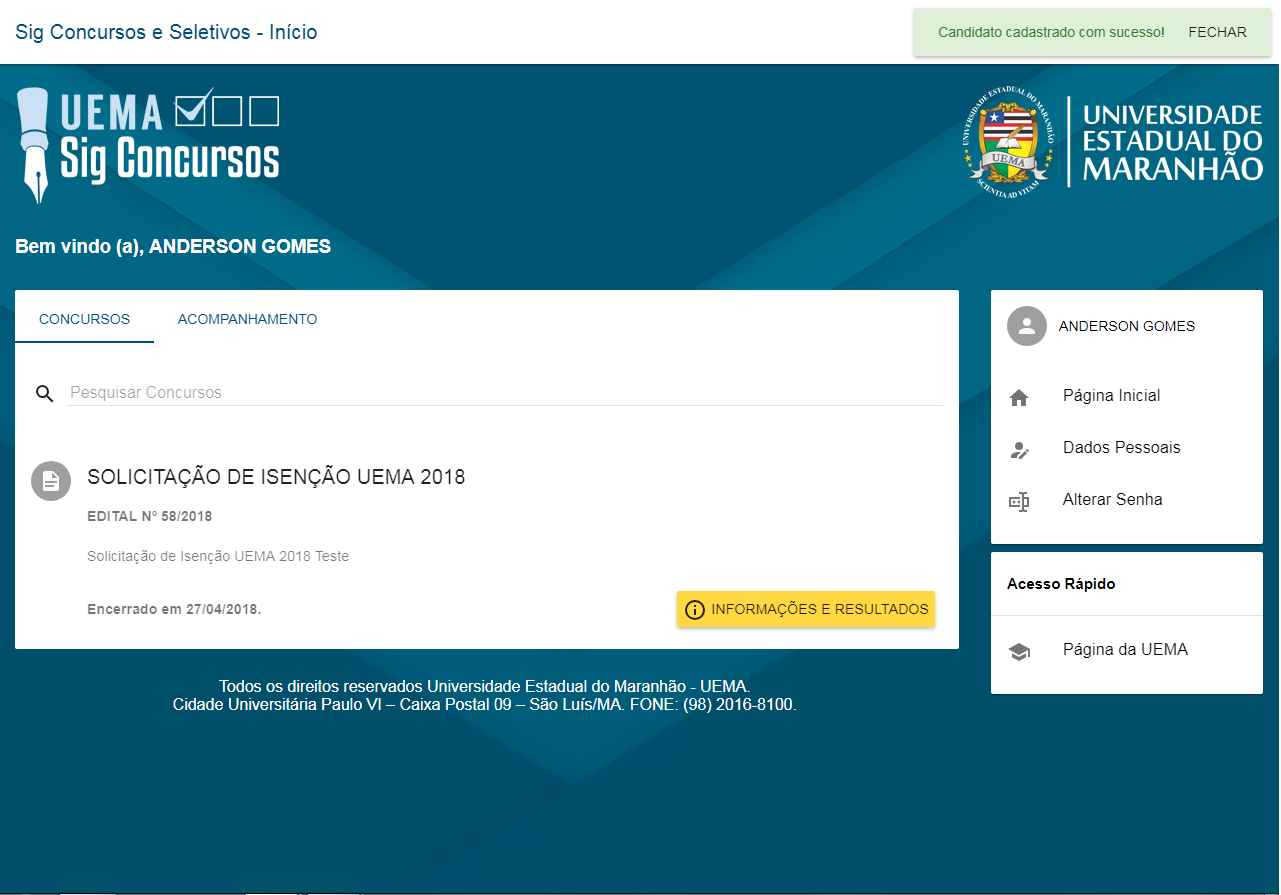Click the UEMA Sig Concursos logo
Viewport: 1281px width, 895px height.
tap(148, 145)
